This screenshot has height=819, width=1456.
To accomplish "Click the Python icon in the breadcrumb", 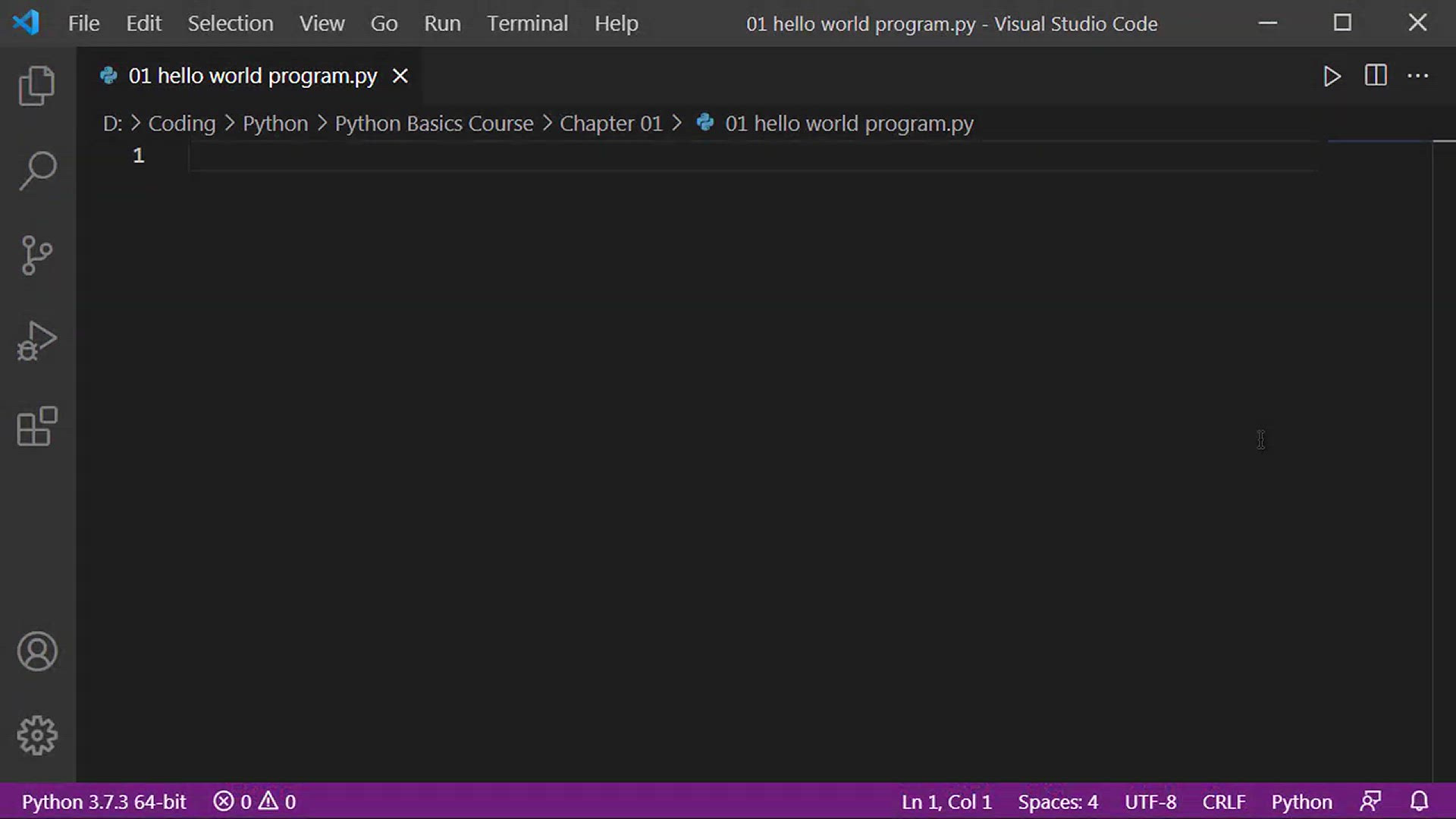I will (x=705, y=122).
